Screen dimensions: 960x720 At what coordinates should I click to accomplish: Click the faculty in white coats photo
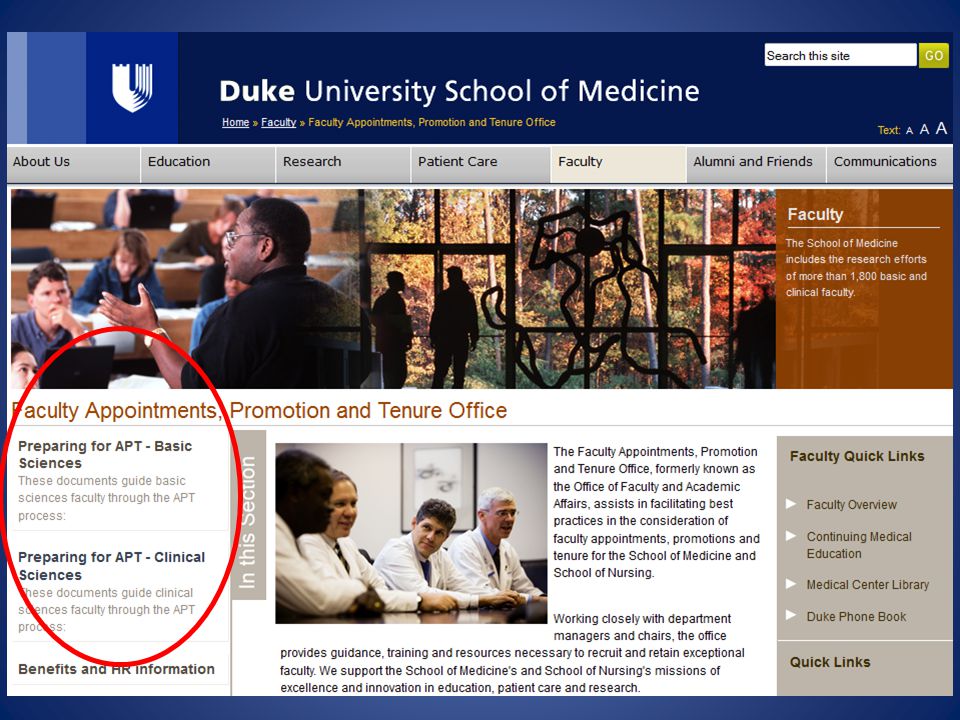coord(411,533)
